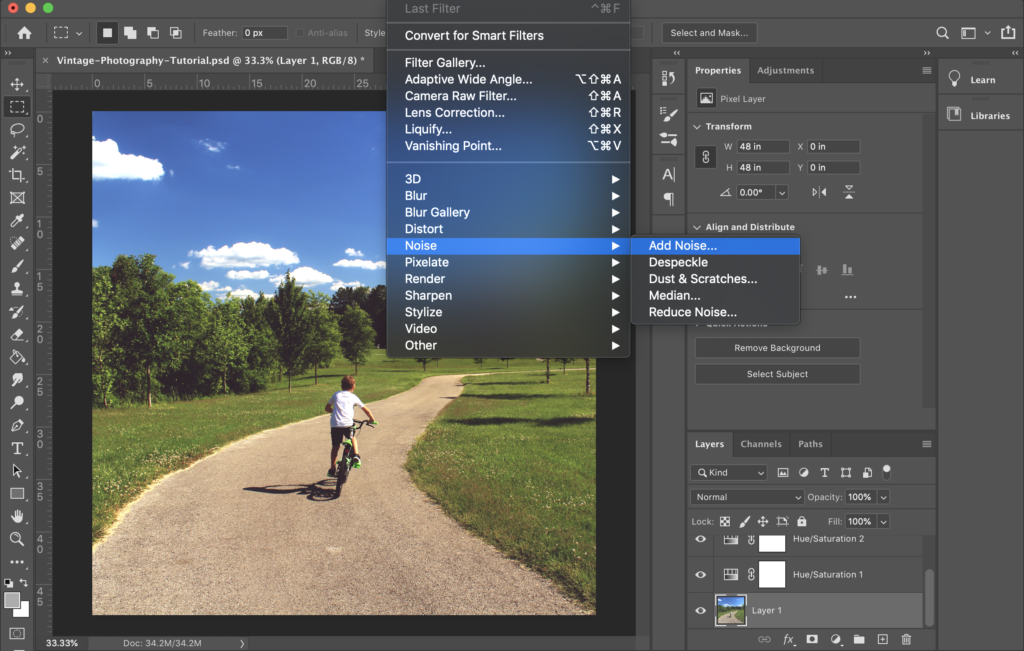Open the Libraries panel
The image size is (1024, 651).
pyautogui.click(x=980, y=116)
